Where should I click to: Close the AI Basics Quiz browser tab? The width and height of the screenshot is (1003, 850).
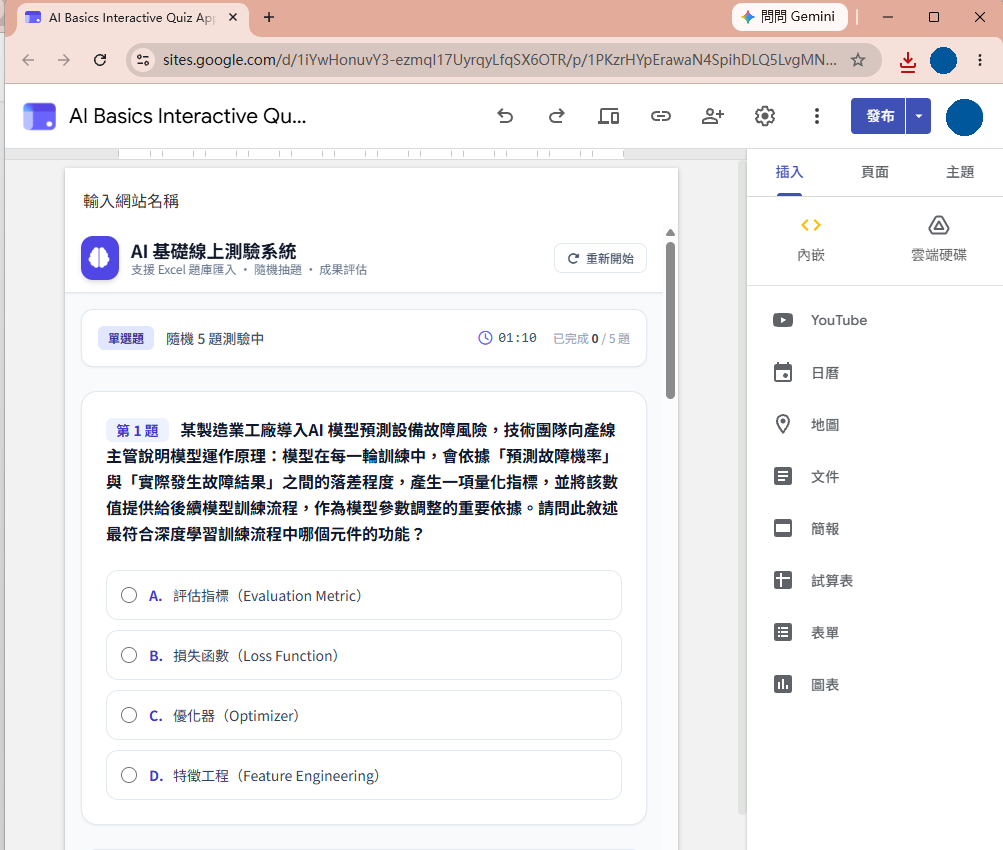233,17
